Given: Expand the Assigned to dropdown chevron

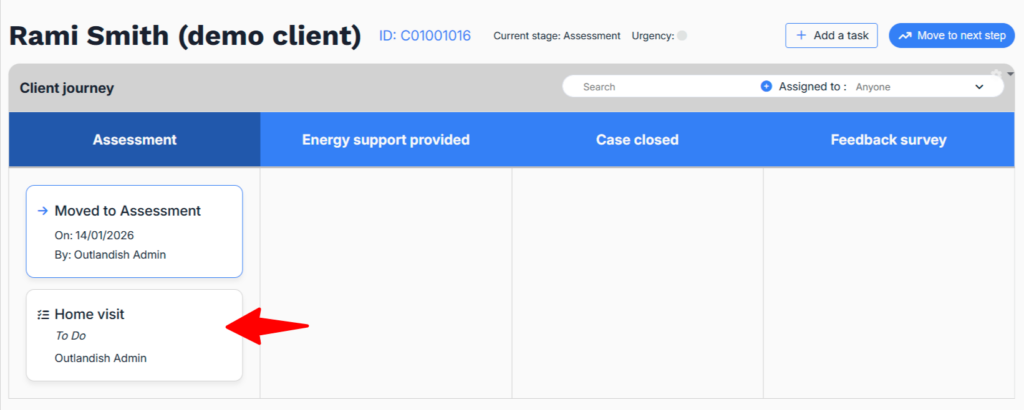Looking at the screenshot, I should pyautogui.click(x=979, y=87).
